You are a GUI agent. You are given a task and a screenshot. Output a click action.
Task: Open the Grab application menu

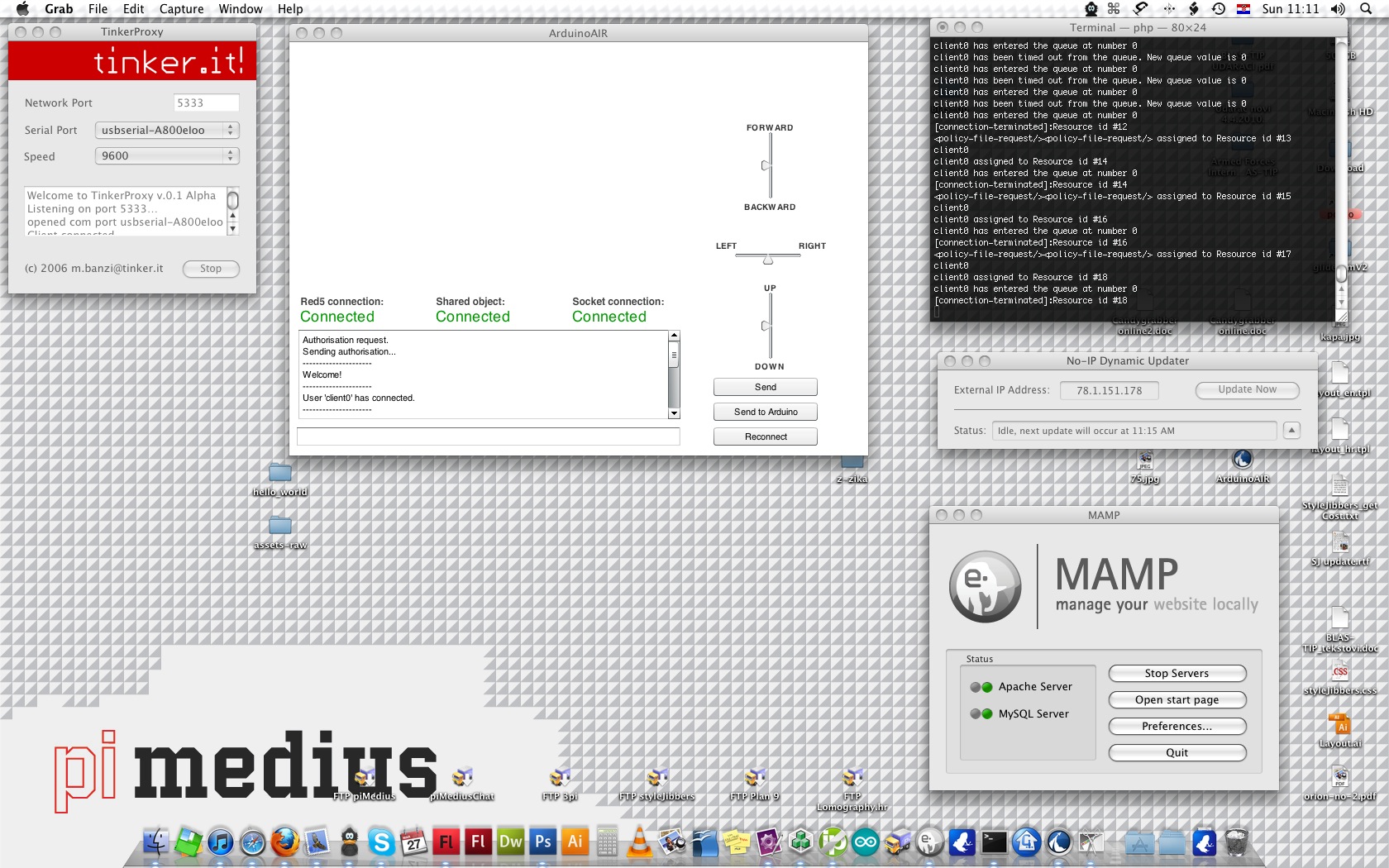pos(59,9)
